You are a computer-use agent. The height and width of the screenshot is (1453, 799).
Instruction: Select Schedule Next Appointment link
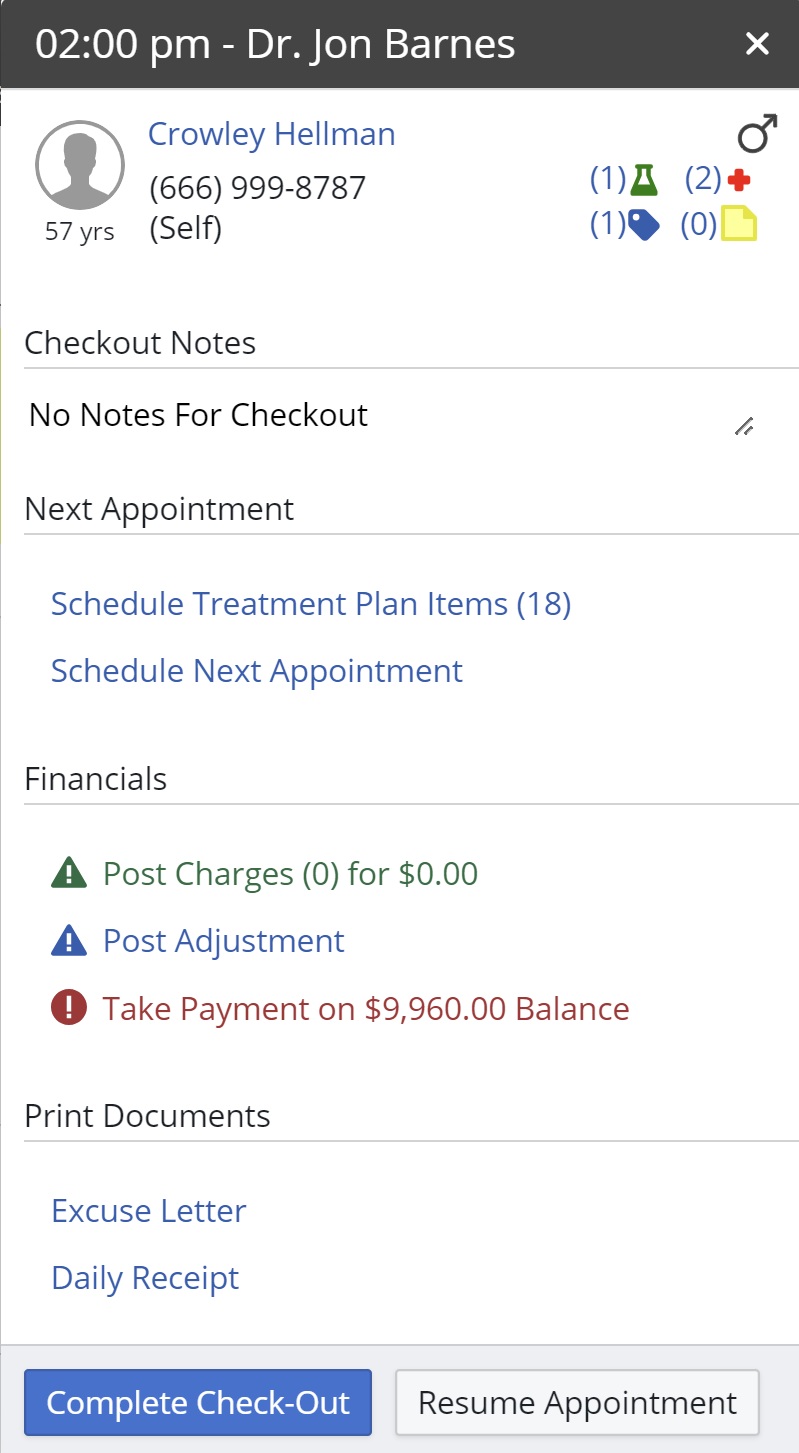257,671
